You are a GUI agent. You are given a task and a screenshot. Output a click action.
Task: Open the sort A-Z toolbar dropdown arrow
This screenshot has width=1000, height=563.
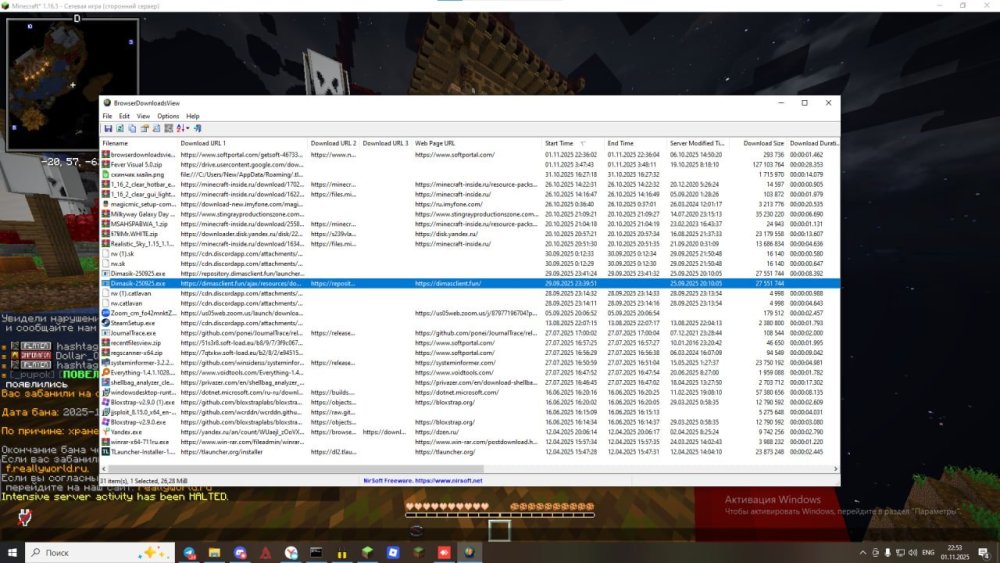point(188,128)
